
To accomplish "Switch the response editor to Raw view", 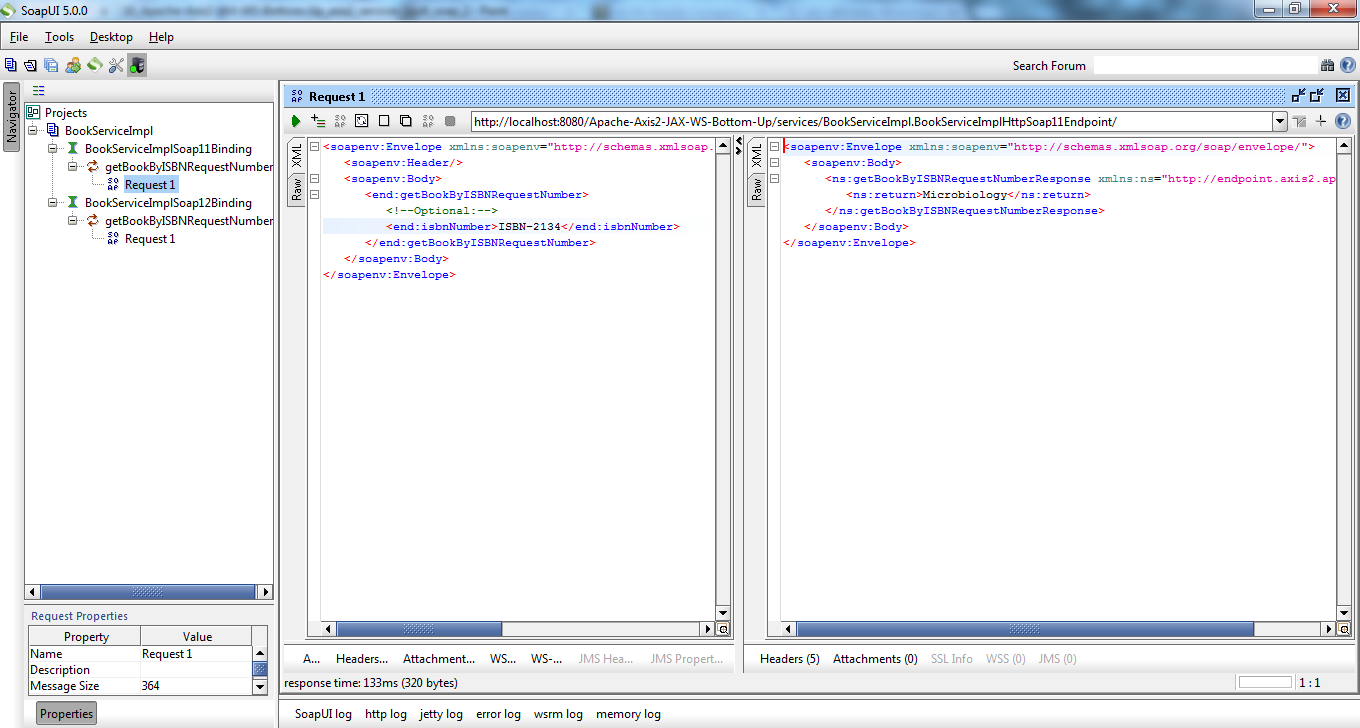I will (x=757, y=188).
